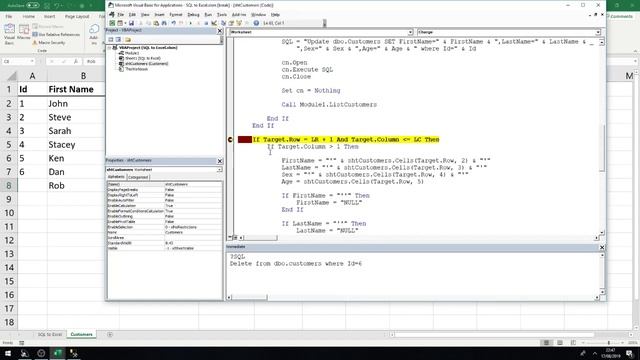This screenshot has height=360, width=640.
Task: Click the Windows Start button
Action: (x=8, y=353)
